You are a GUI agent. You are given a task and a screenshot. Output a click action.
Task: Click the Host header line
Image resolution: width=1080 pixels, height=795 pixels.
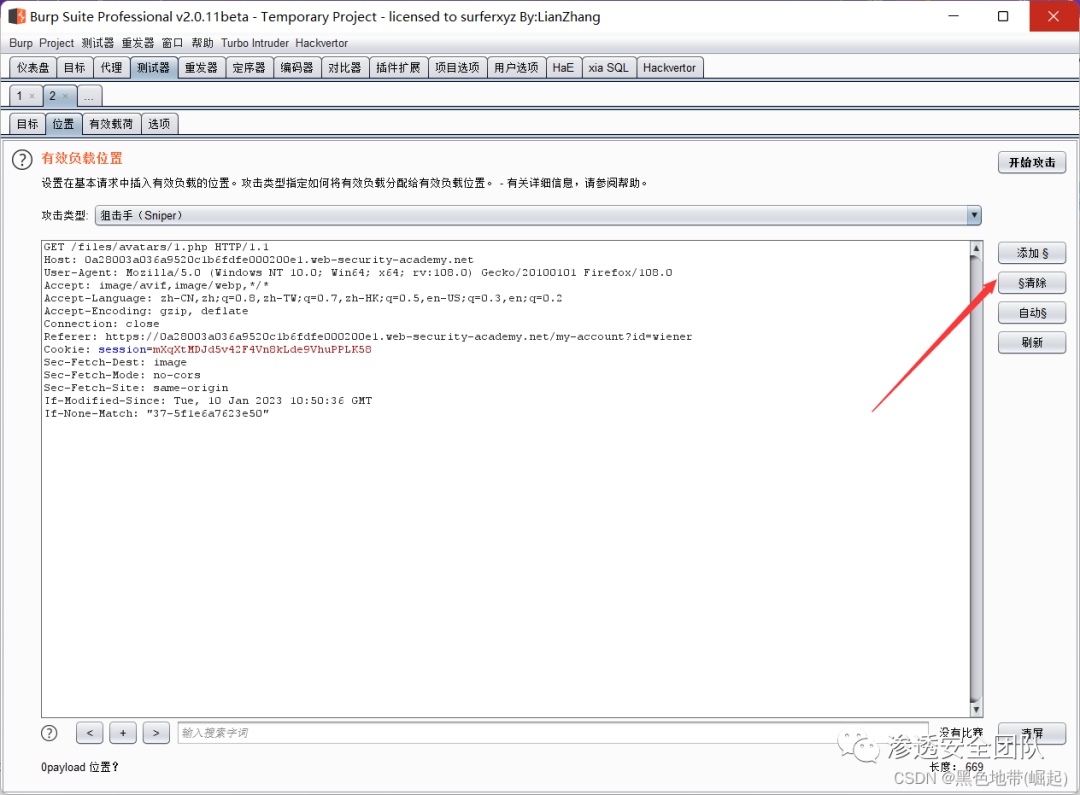pos(258,260)
